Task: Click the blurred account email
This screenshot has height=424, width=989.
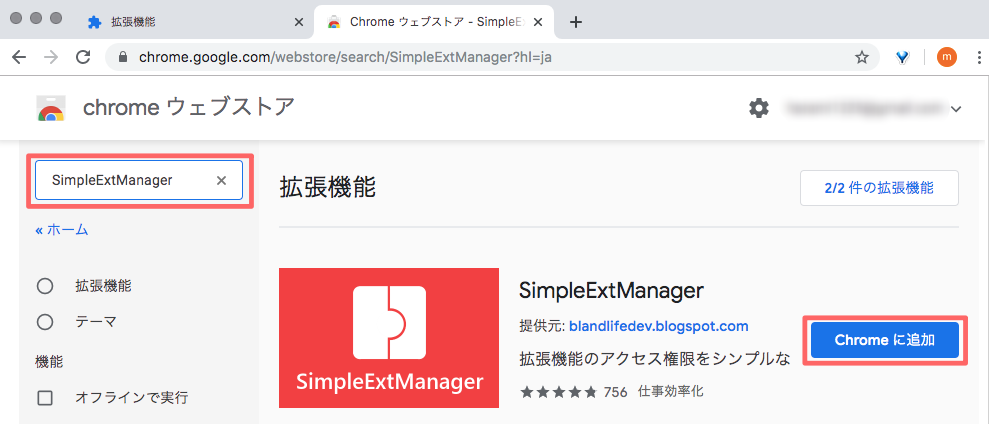Action: click(x=865, y=109)
